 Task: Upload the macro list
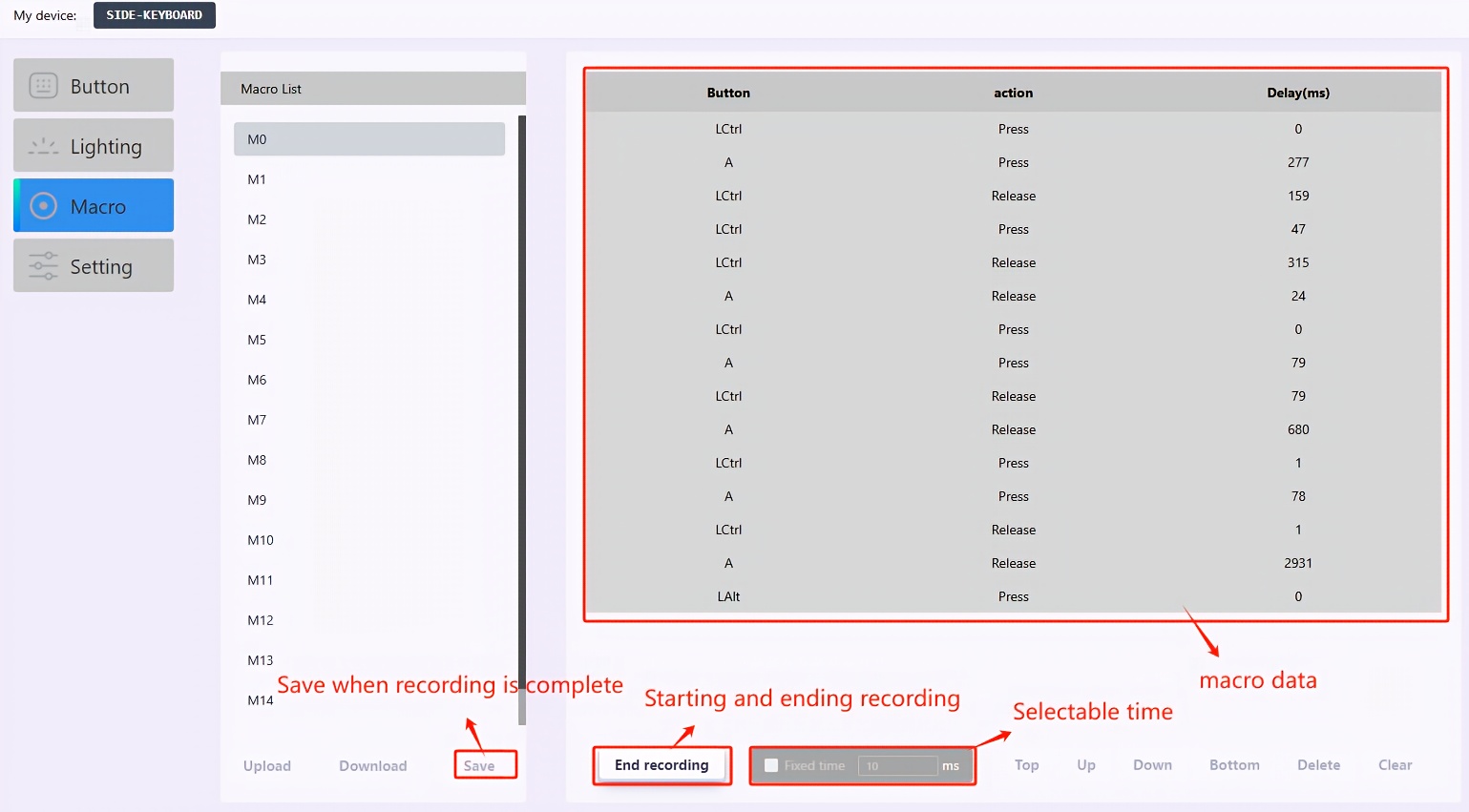coord(267,765)
